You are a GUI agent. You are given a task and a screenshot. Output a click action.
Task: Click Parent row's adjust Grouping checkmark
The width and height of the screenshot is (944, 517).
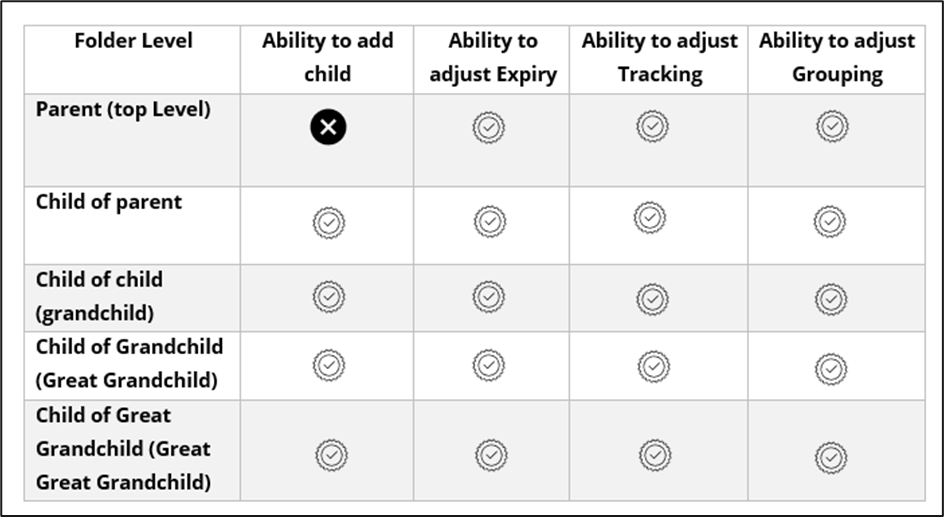[x=831, y=126]
